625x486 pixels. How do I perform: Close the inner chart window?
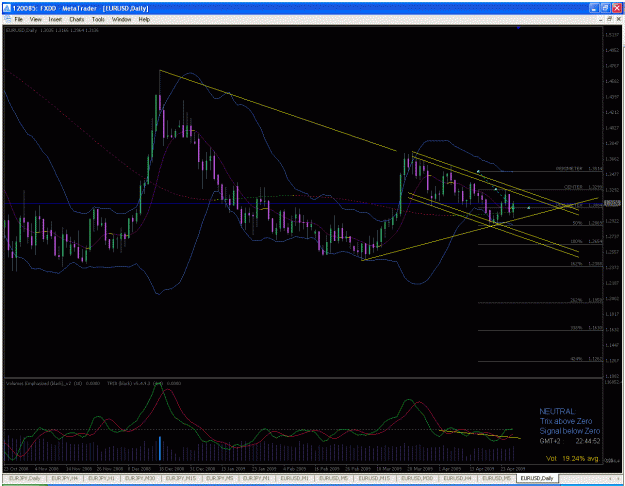tap(618, 19)
